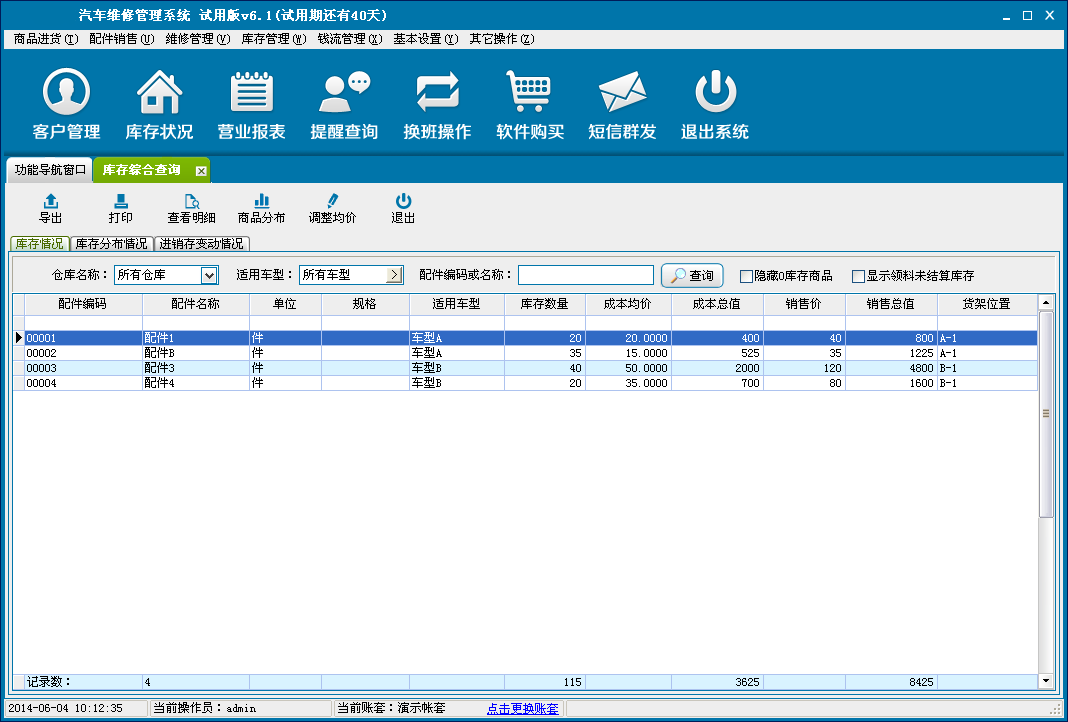Toggle 显示领料未结算库存 checkbox
Image resolution: width=1068 pixels, height=722 pixels.
pos(858,276)
